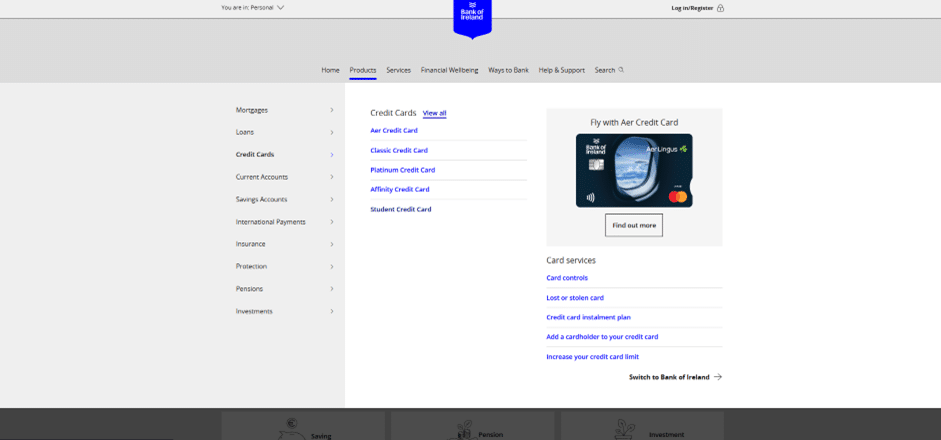Open the Products menu tab

(363, 70)
